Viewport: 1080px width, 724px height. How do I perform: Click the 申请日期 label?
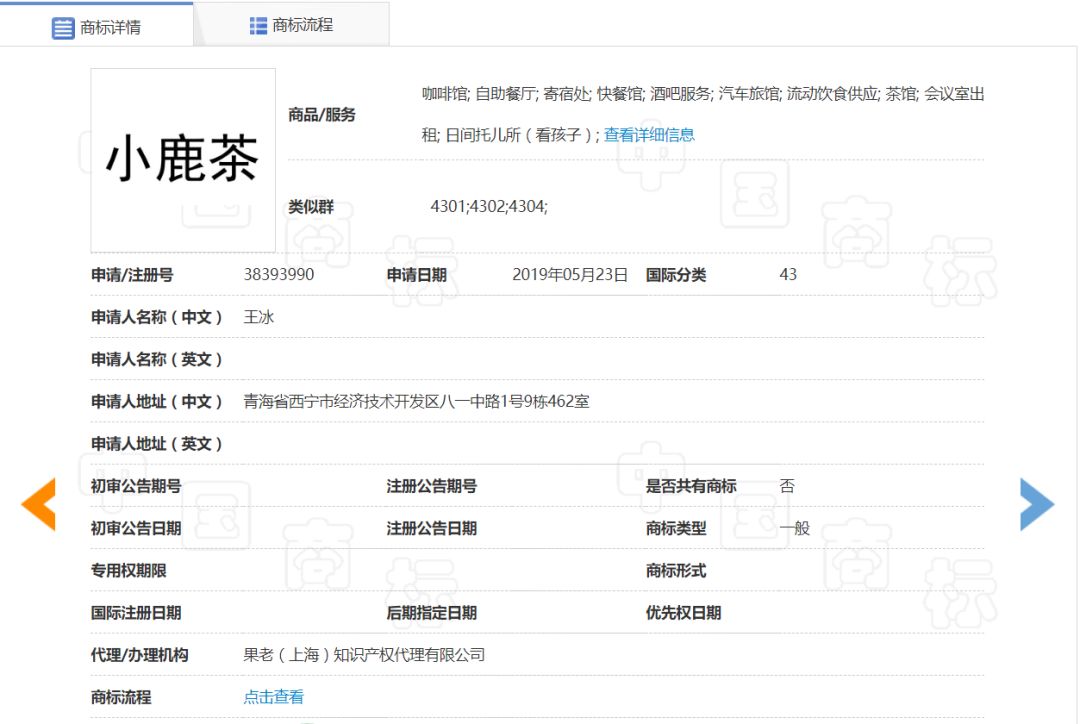[417, 275]
